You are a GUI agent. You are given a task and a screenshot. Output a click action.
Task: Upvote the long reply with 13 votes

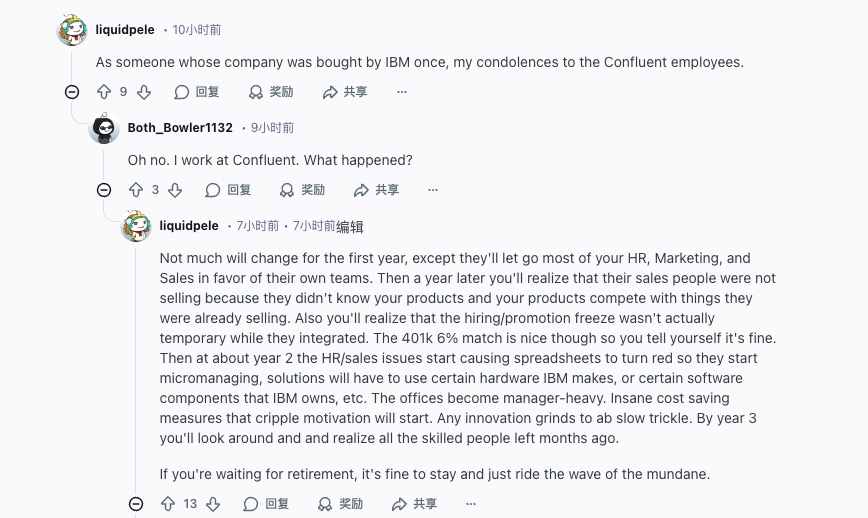click(x=168, y=504)
